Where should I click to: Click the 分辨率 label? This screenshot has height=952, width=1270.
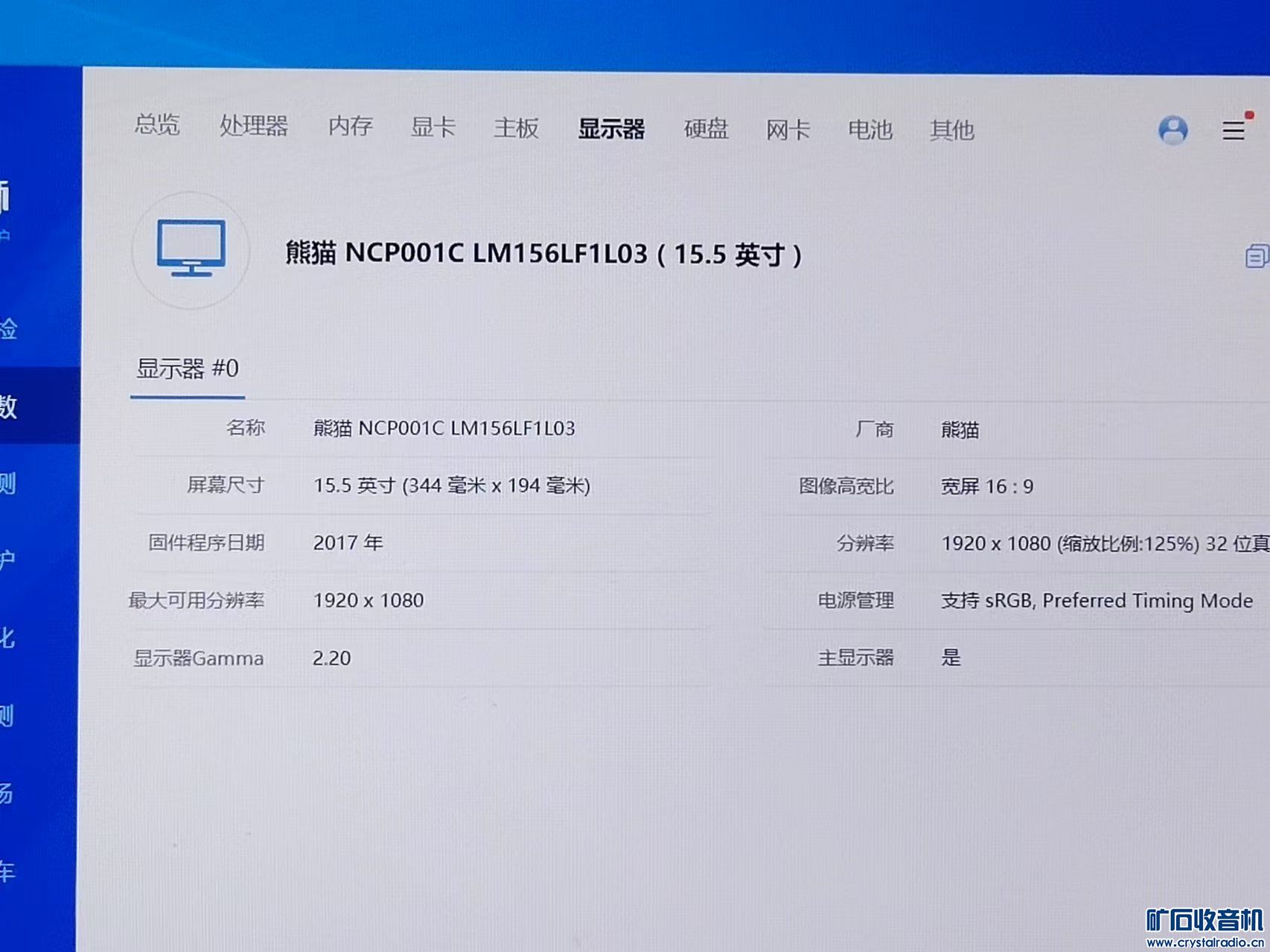[x=864, y=543]
